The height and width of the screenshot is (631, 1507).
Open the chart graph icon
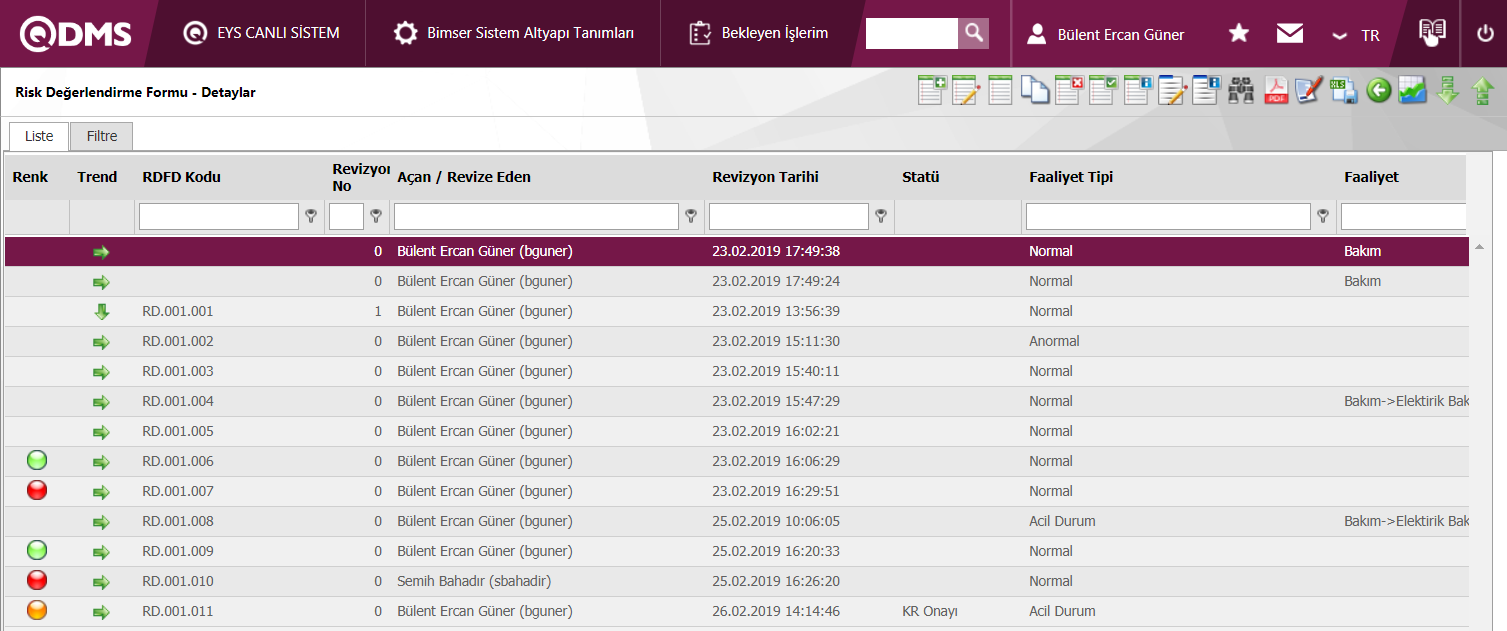click(1412, 91)
